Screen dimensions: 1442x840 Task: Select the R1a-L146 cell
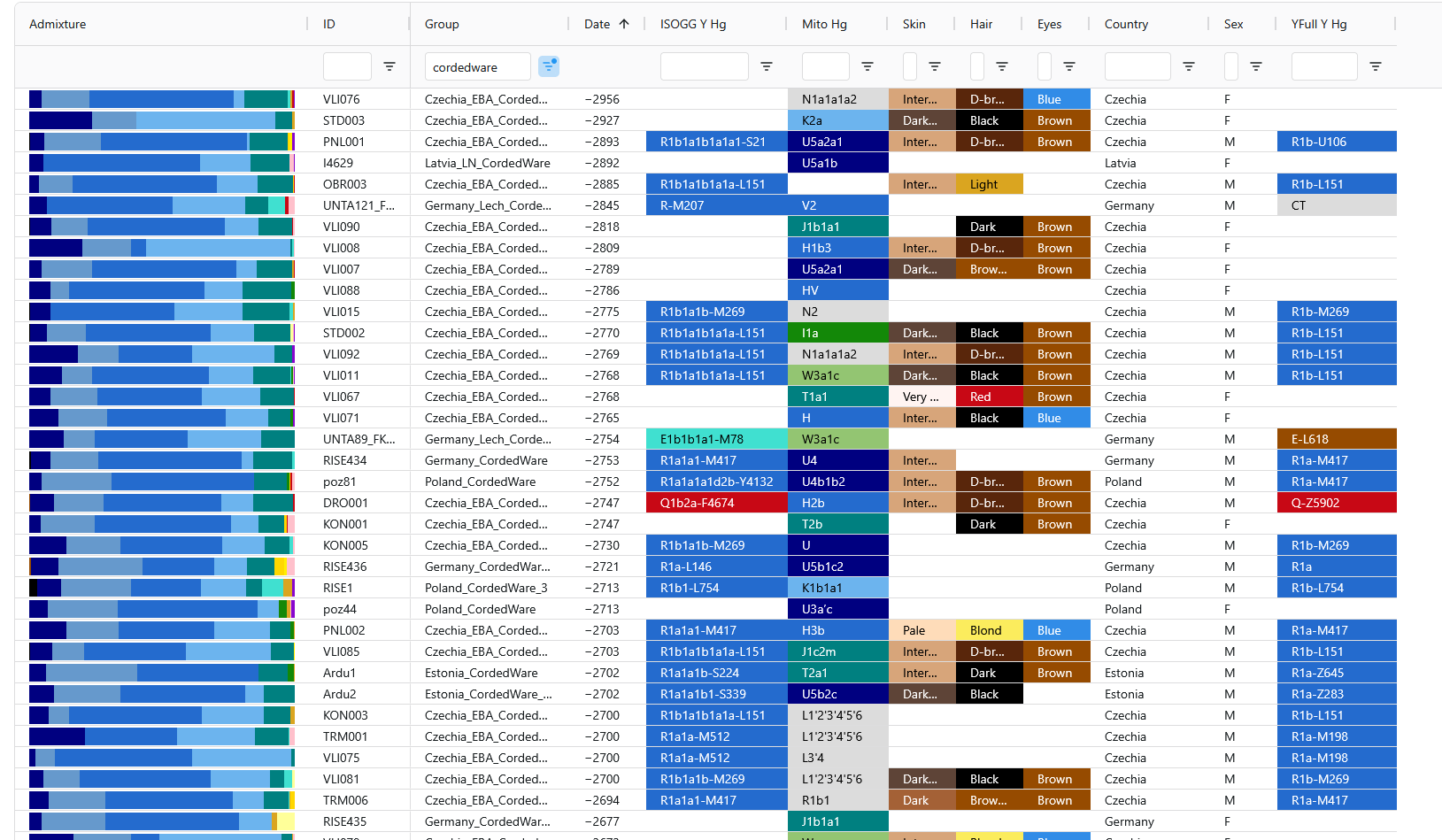tap(717, 566)
